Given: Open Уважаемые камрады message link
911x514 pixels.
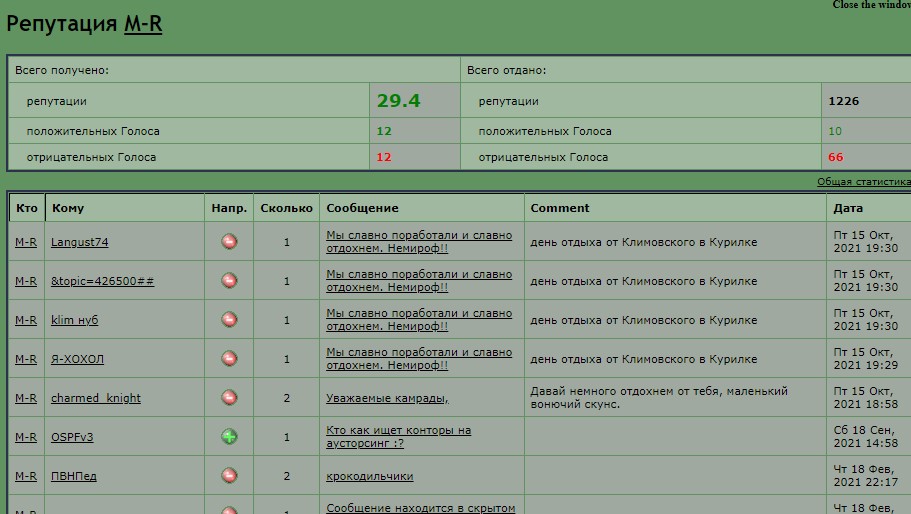Looking at the screenshot, I should pos(388,398).
